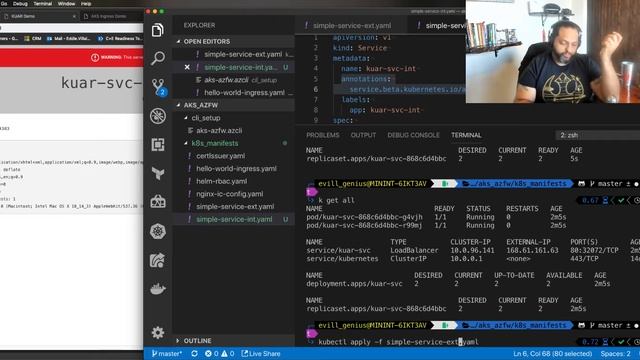
Task: Click Live Share in the status bar
Action: (261, 353)
